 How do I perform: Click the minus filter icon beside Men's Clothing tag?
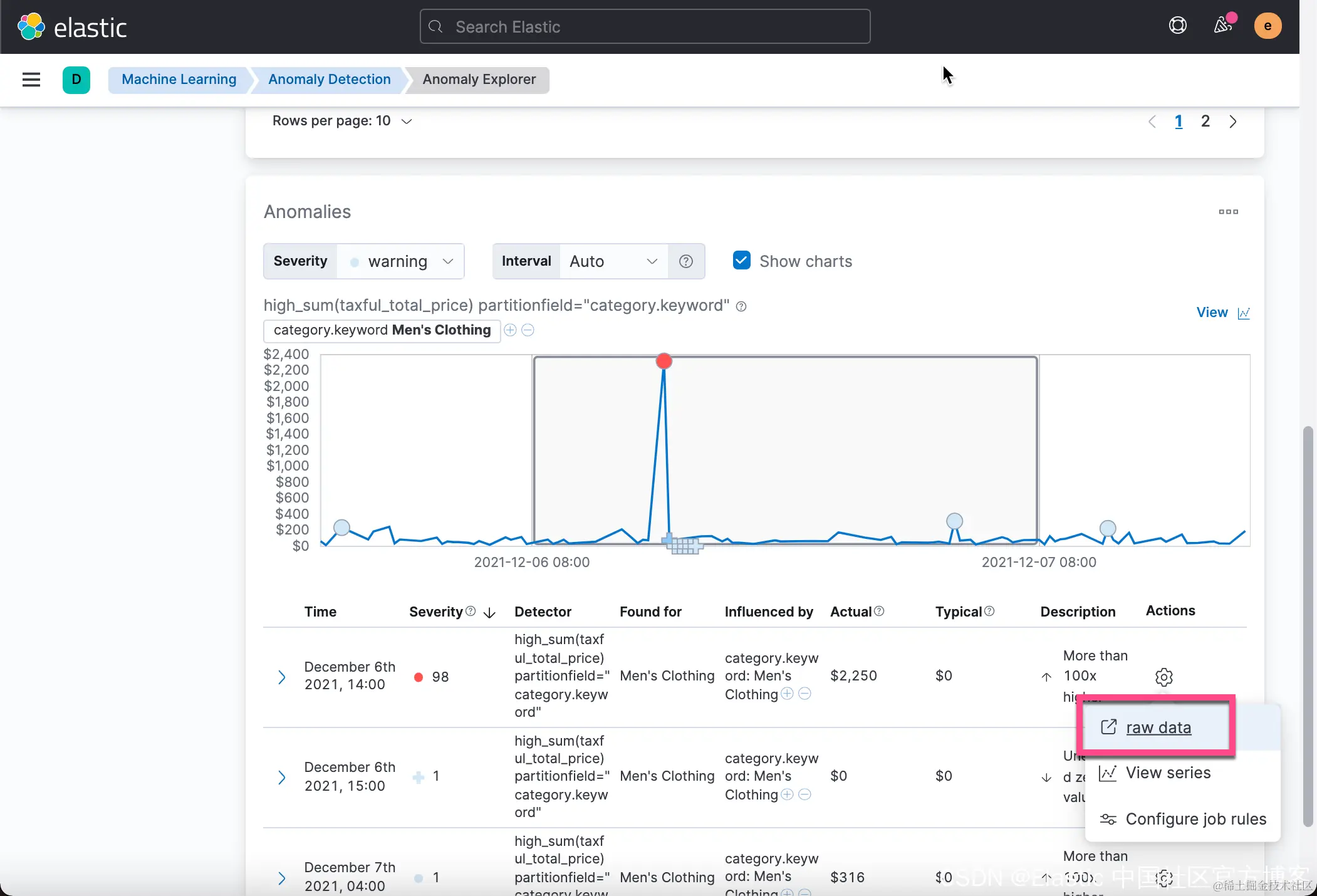(x=528, y=330)
